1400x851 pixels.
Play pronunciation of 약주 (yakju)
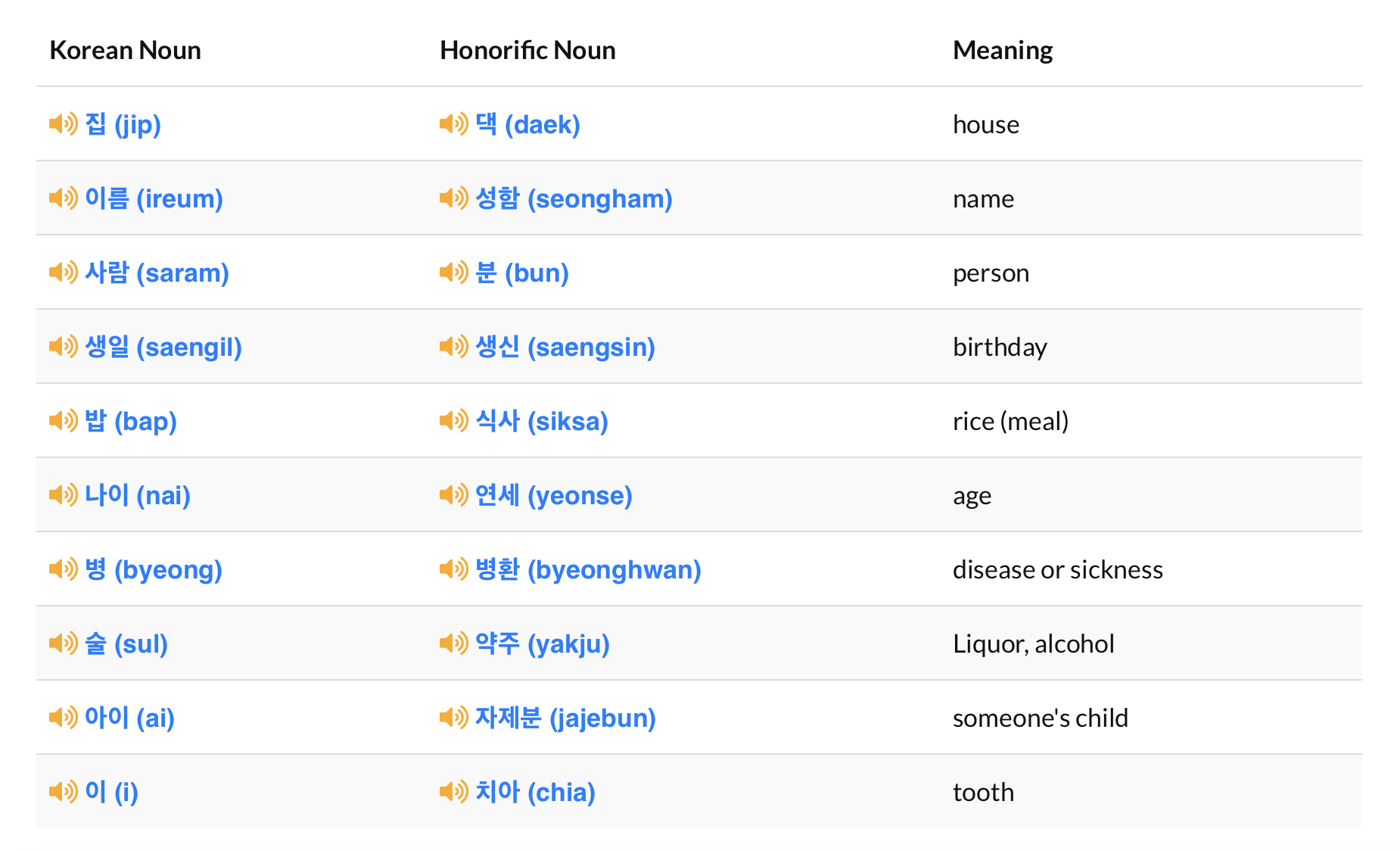coord(453,644)
